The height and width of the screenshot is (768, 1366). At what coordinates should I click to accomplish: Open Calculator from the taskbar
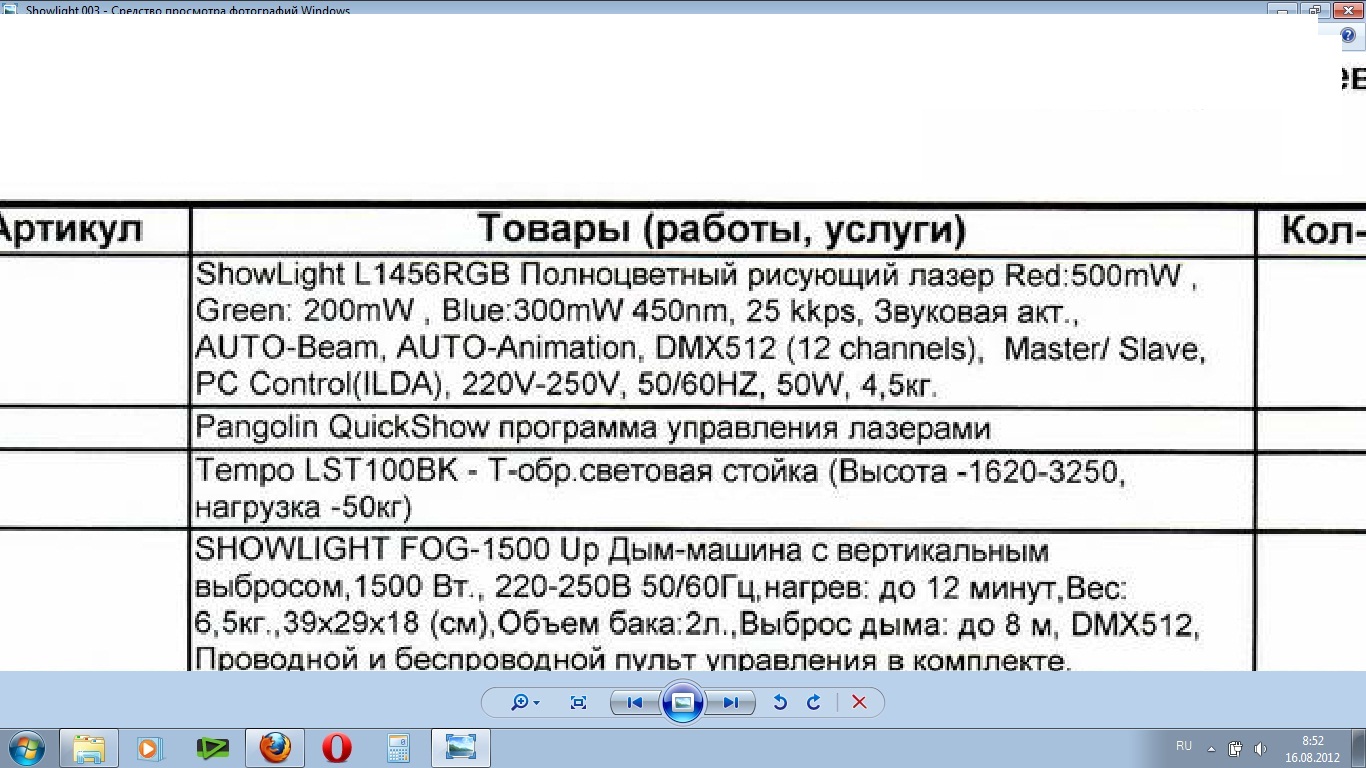399,747
